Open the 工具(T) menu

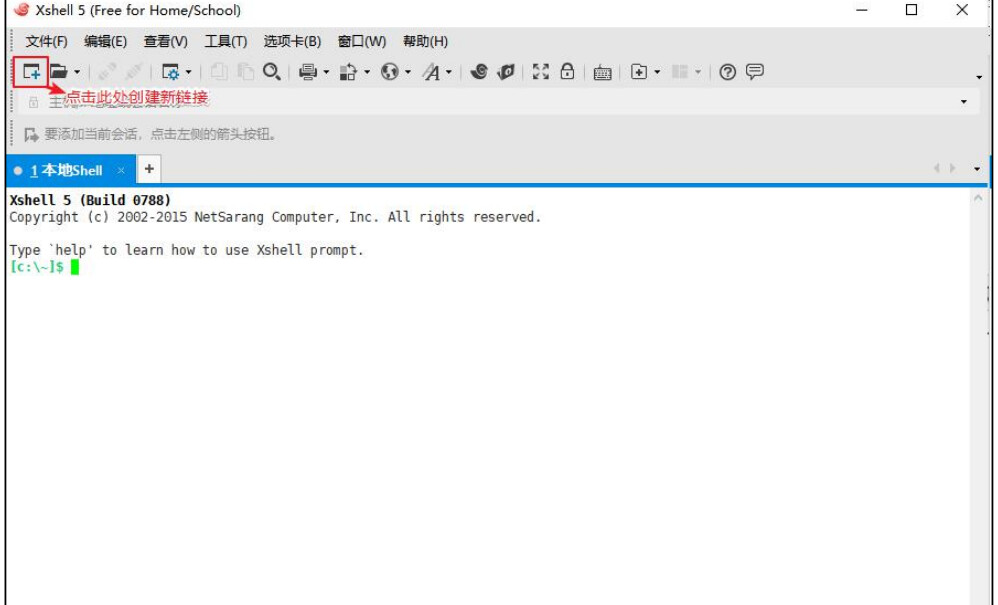225,41
